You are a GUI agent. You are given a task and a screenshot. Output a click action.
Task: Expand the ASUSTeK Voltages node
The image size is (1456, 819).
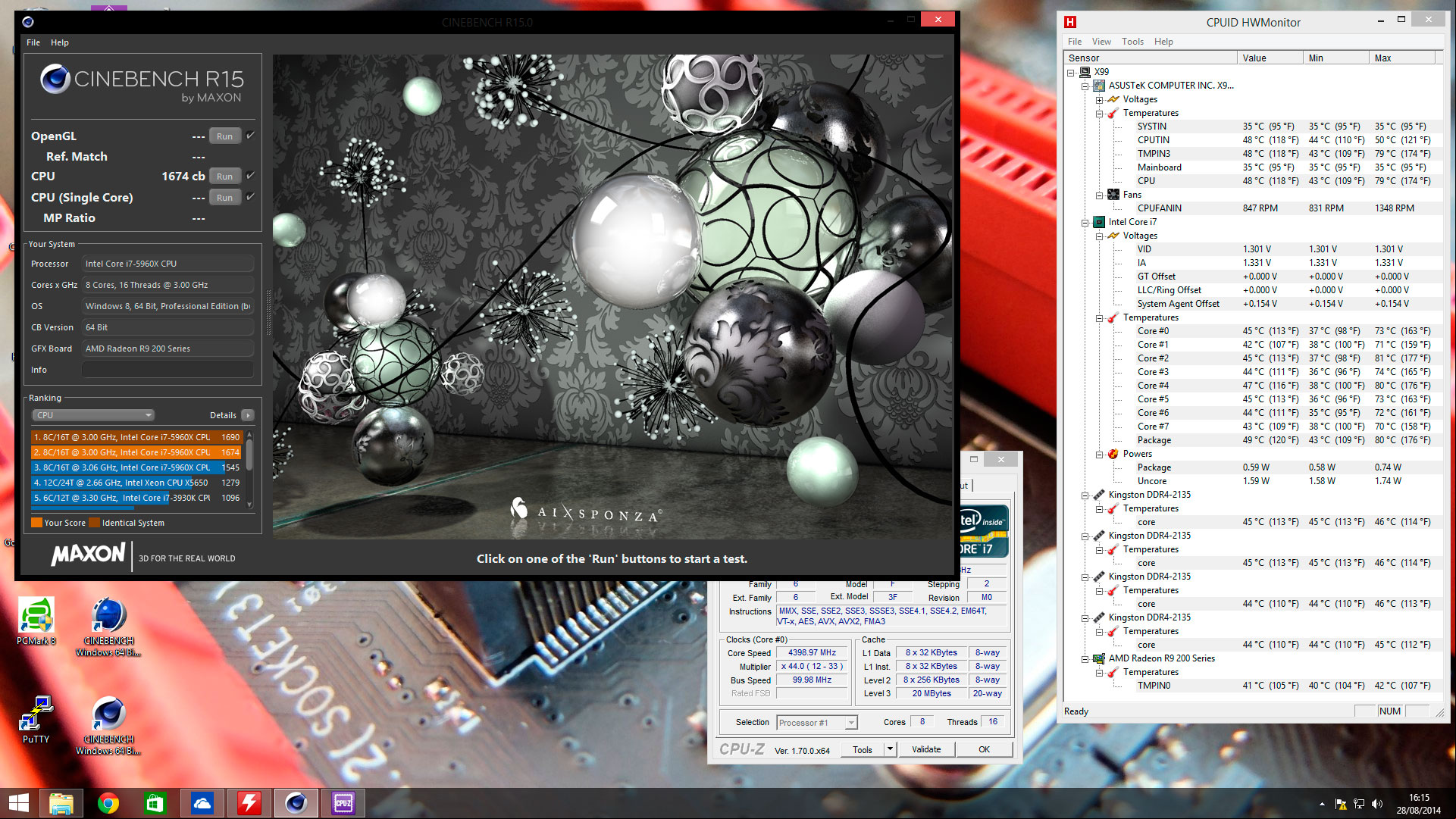tap(1099, 100)
